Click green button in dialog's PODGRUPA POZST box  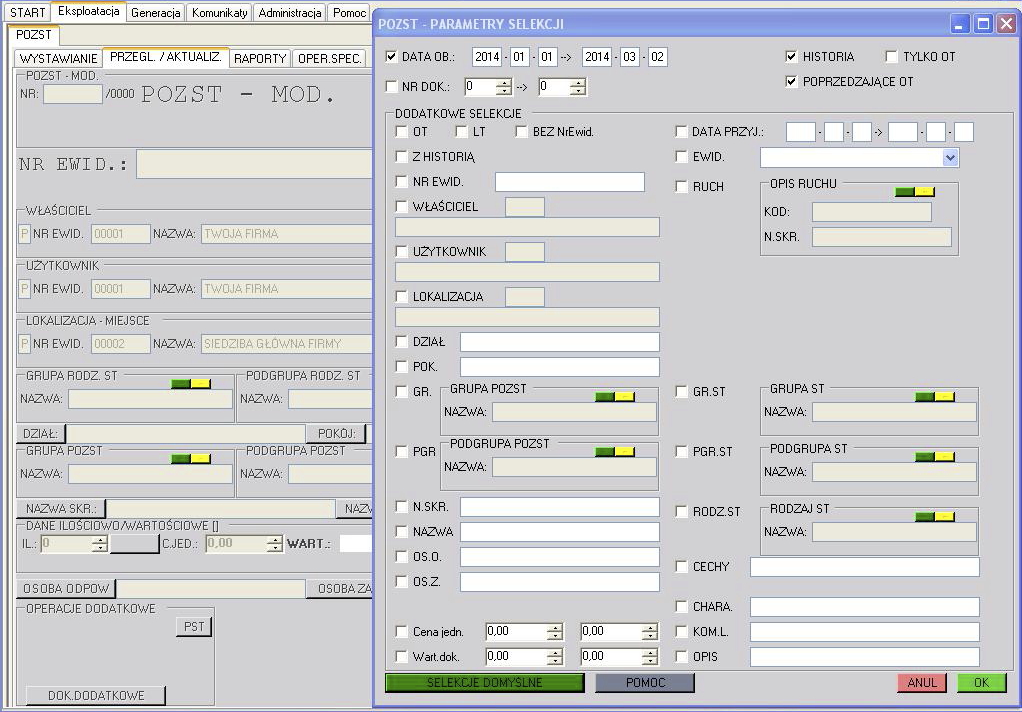[x=605, y=451]
